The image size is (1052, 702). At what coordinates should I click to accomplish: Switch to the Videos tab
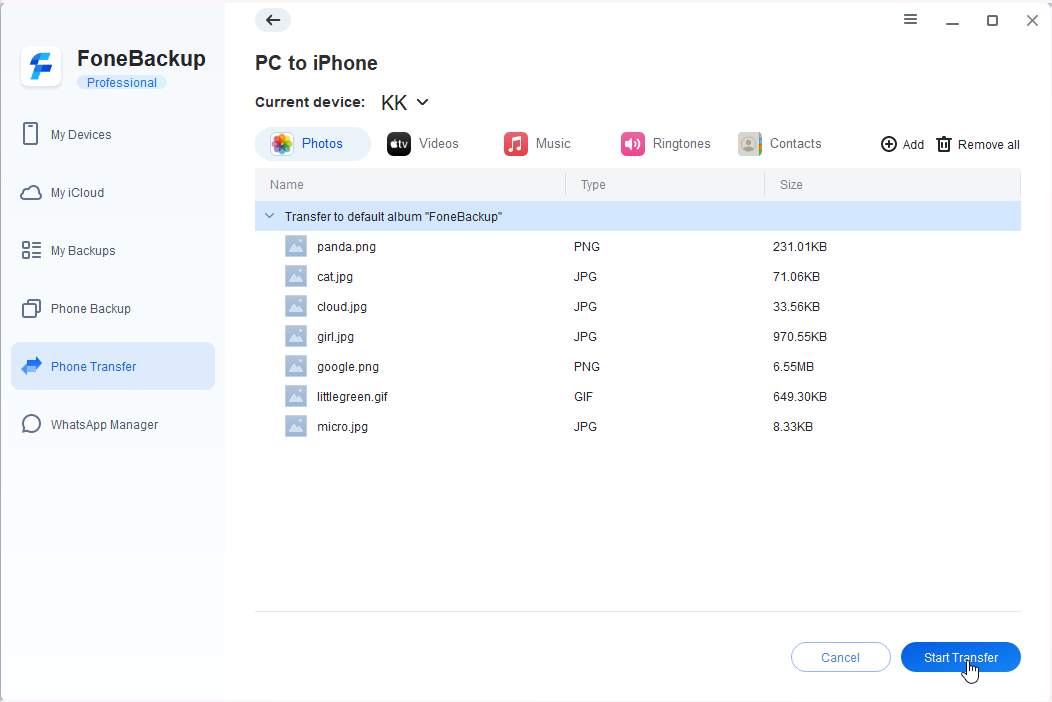point(423,144)
